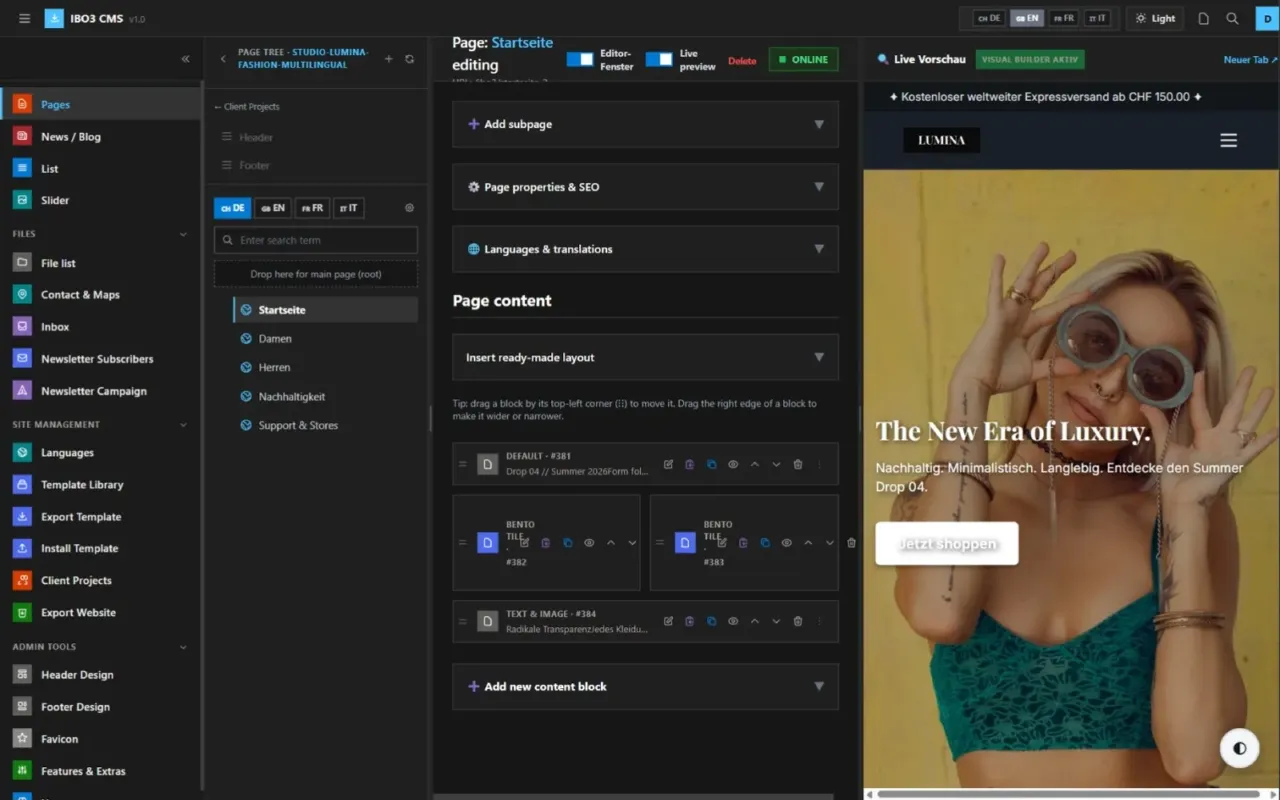Viewport: 1280px width, 800px height.
Task: Click the contrast toggle button in the preview
Action: tap(1240, 748)
